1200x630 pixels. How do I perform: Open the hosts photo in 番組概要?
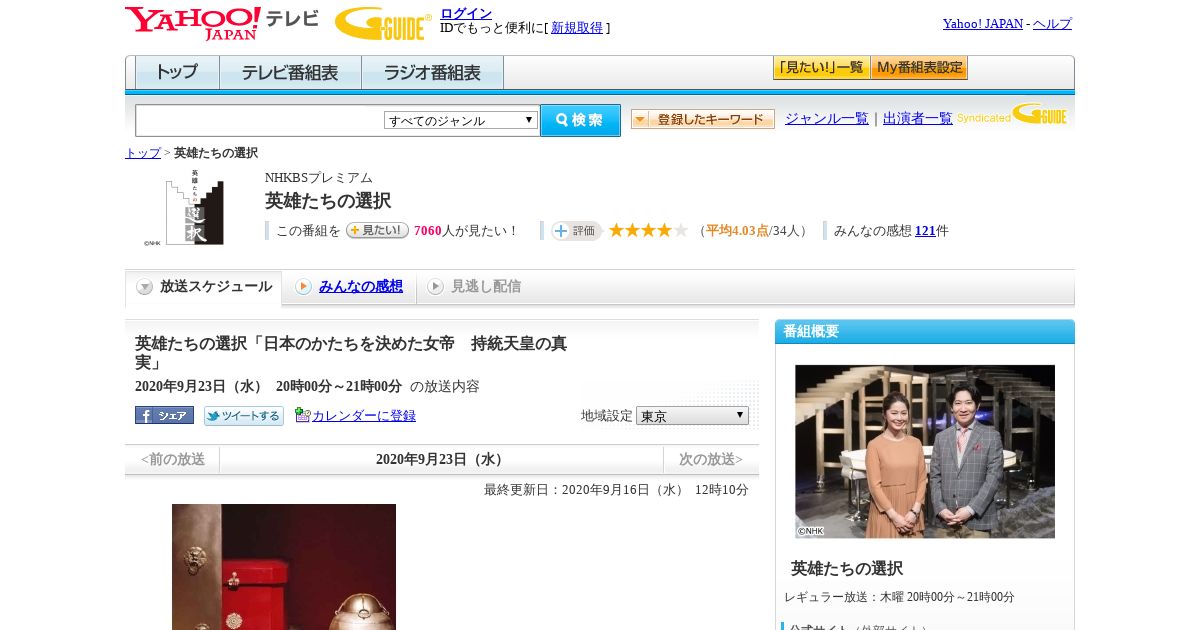pos(925,452)
